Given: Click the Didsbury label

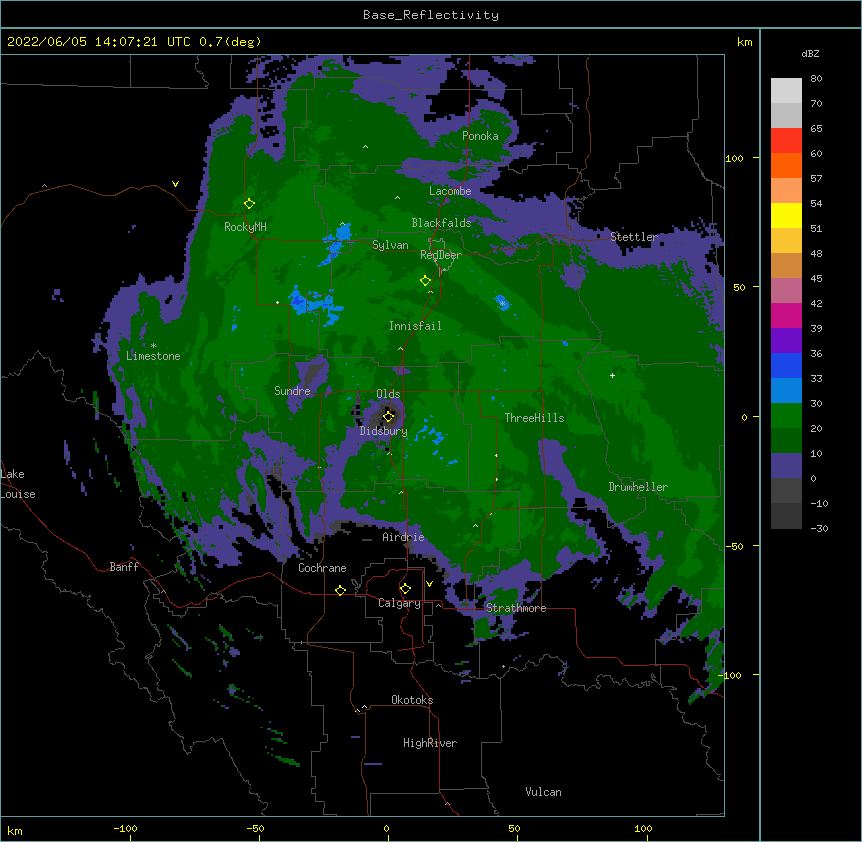Looking at the screenshot, I should [x=383, y=431].
